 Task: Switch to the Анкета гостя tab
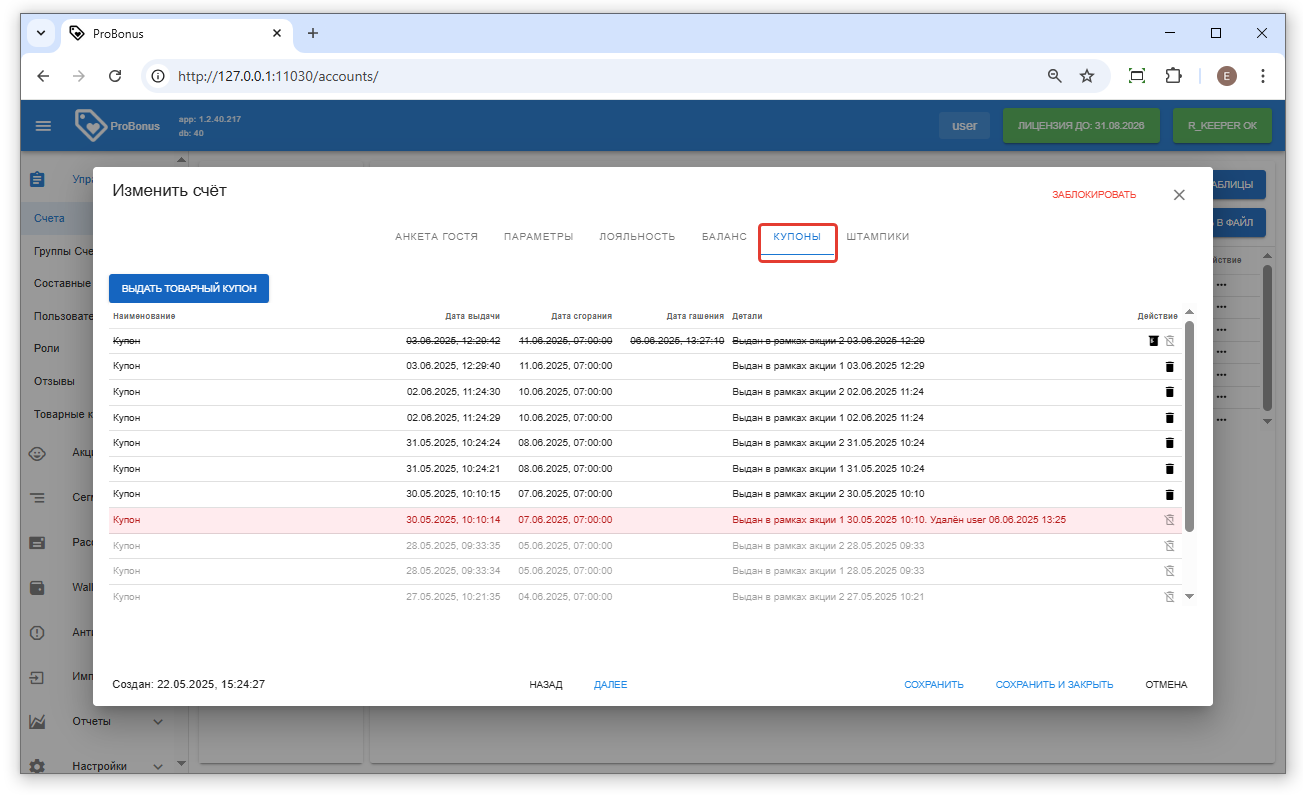point(436,237)
